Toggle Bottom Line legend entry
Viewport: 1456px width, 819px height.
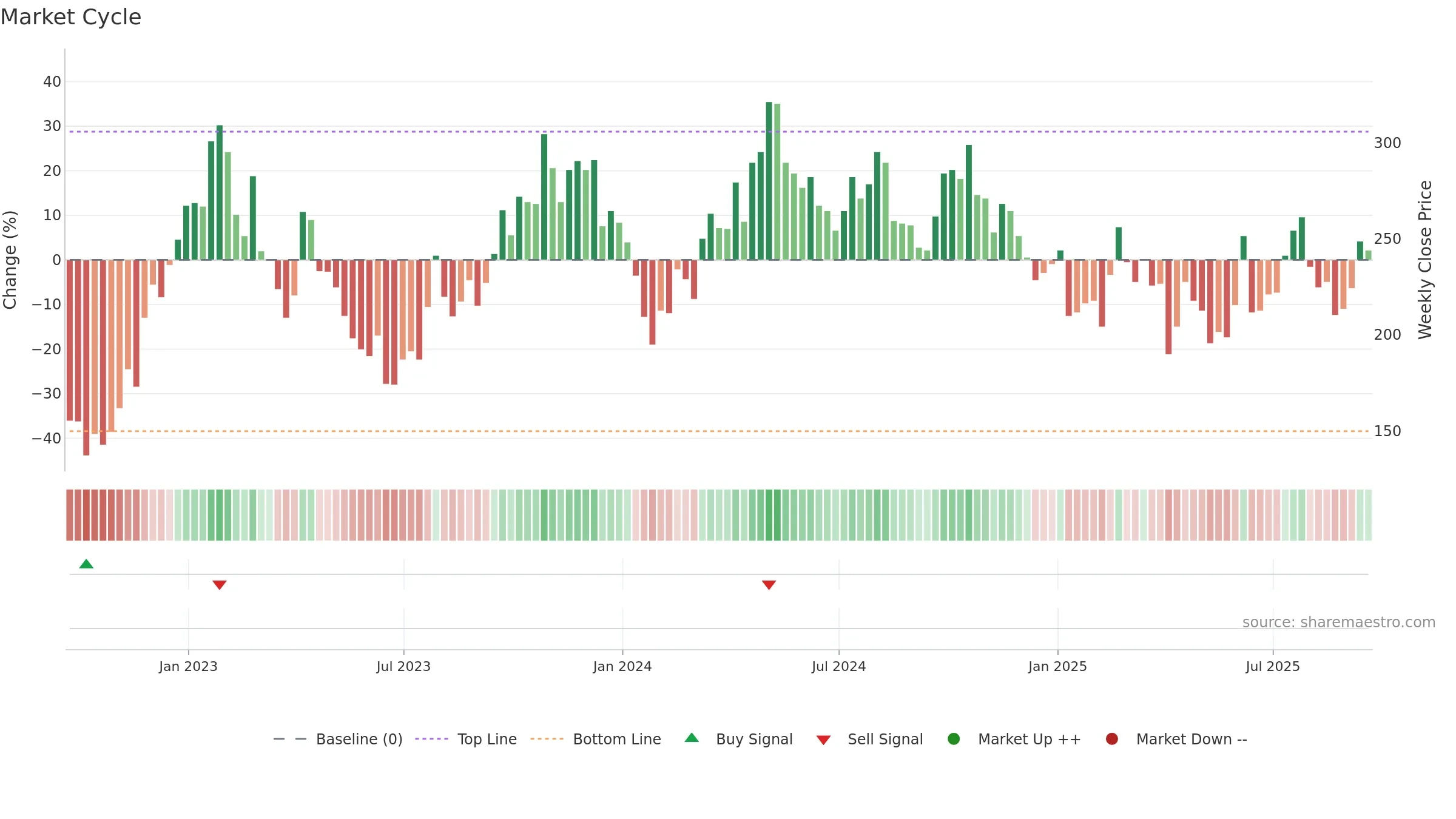596,739
